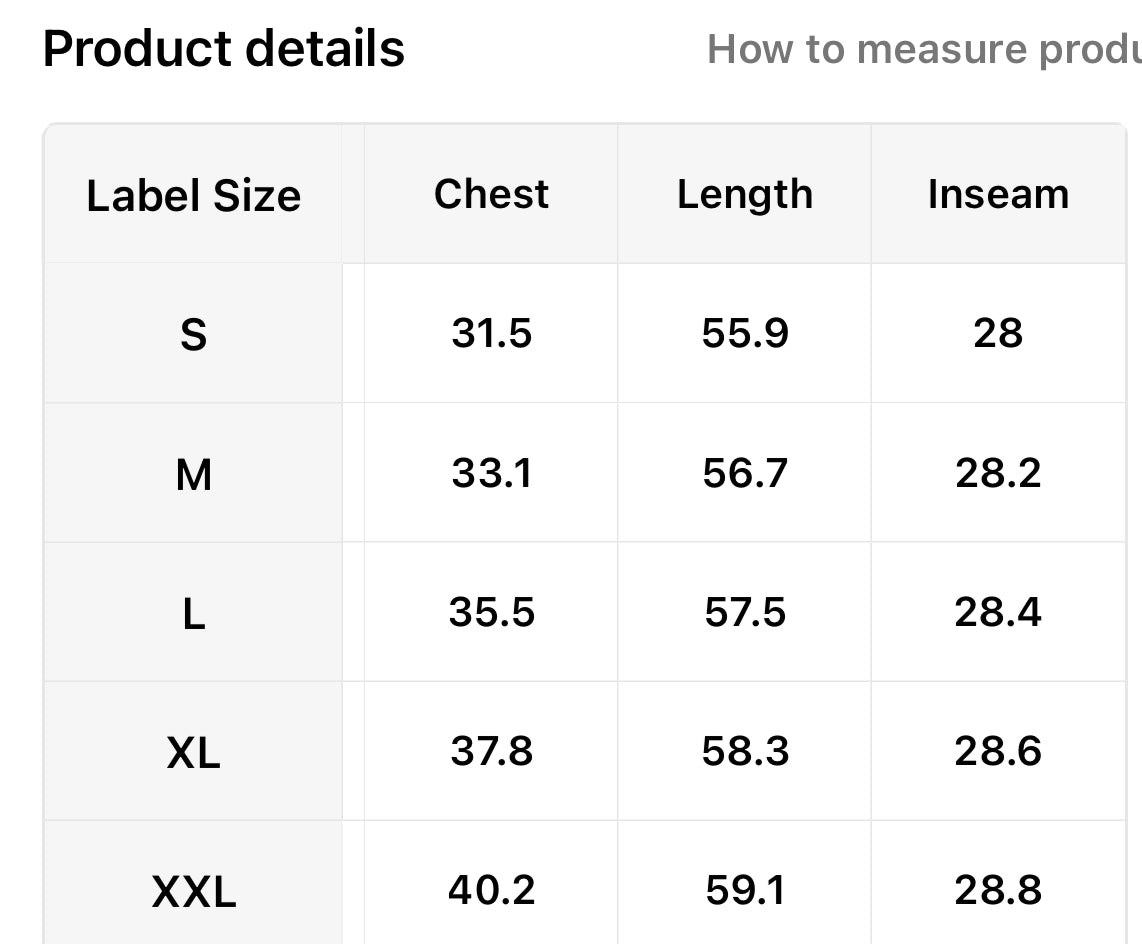The image size is (1142, 944).
Task: Select the M size row label
Action: tap(193, 474)
